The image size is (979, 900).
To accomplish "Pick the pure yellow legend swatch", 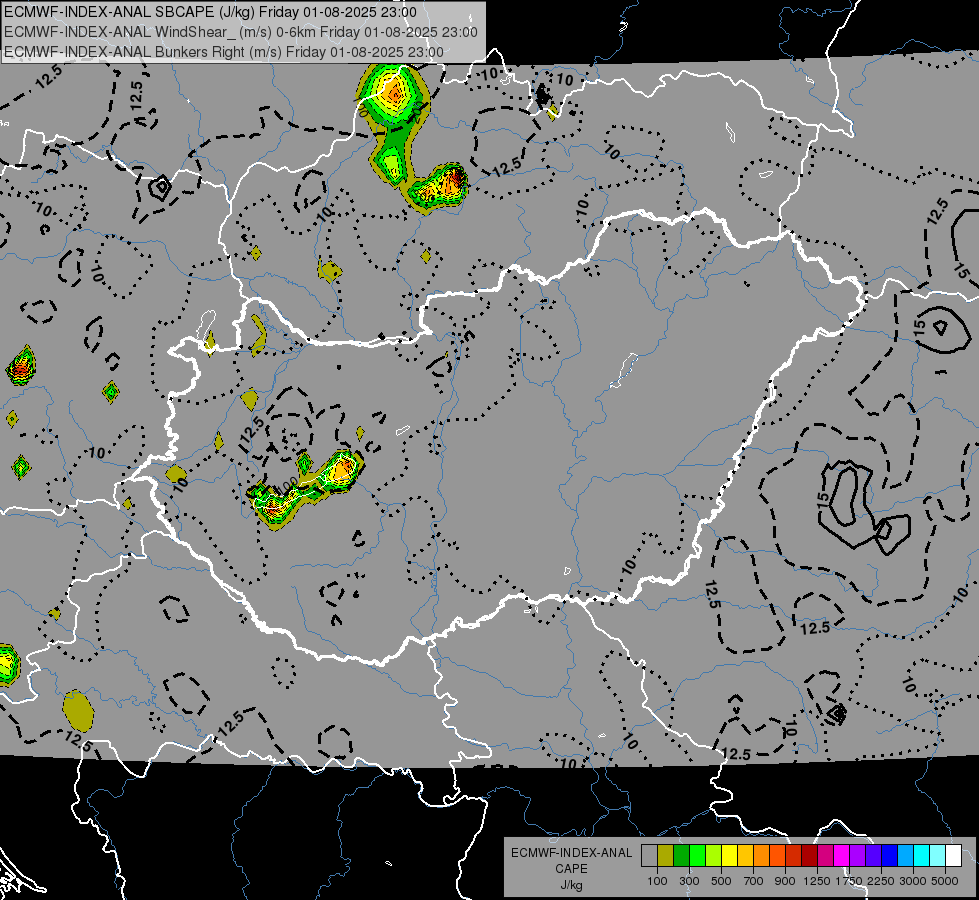I will point(729,855).
